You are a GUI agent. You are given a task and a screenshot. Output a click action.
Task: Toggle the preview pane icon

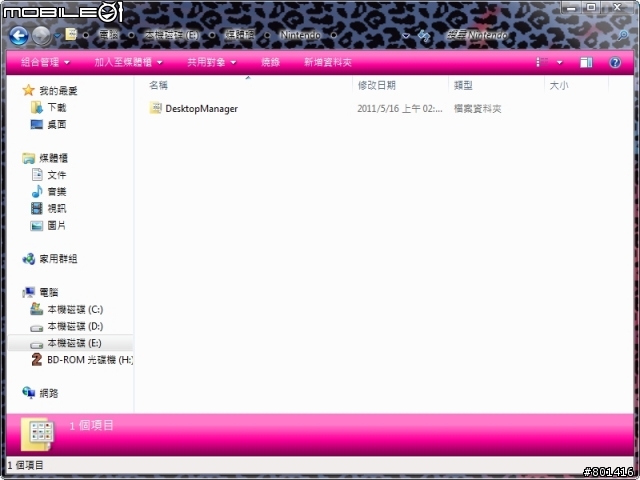586,62
